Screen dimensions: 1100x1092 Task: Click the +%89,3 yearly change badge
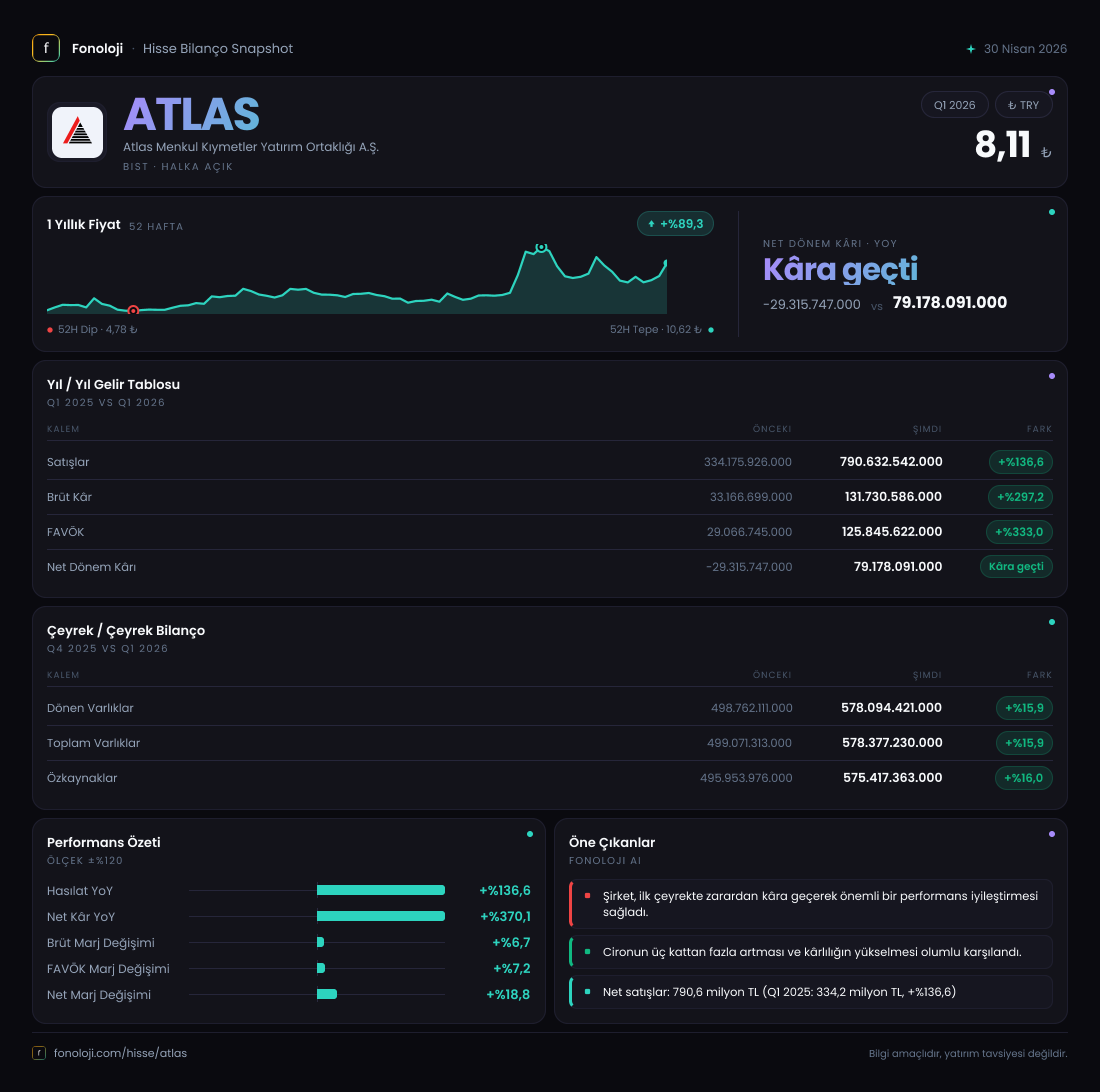[x=674, y=224]
